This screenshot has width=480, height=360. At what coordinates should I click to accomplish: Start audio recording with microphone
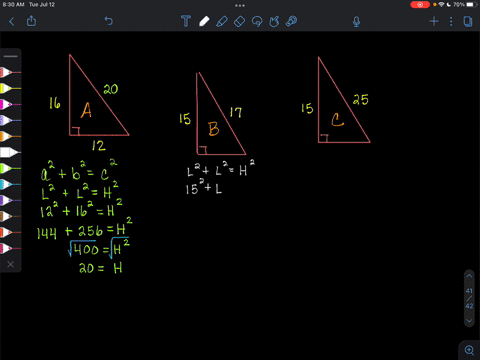click(x=356, y=22)
